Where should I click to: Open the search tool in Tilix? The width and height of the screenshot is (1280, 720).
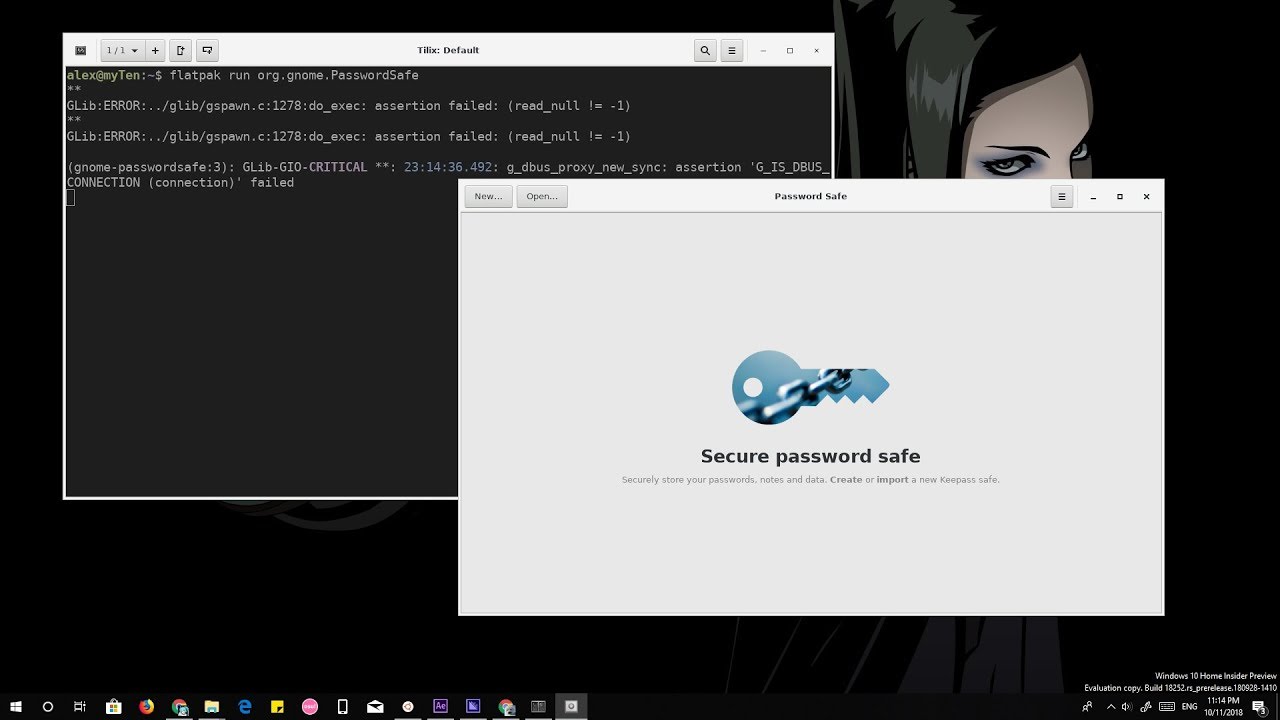tap(705, 50)
